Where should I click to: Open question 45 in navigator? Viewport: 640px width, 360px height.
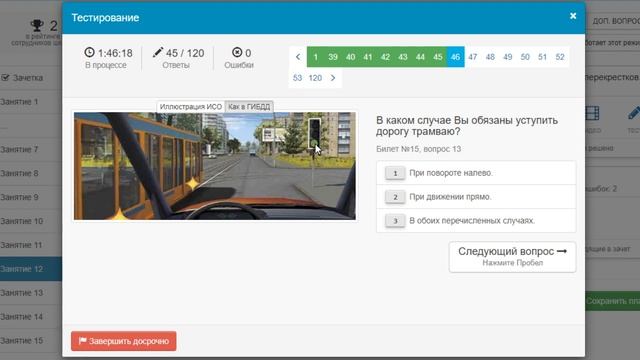pos(438,57)
